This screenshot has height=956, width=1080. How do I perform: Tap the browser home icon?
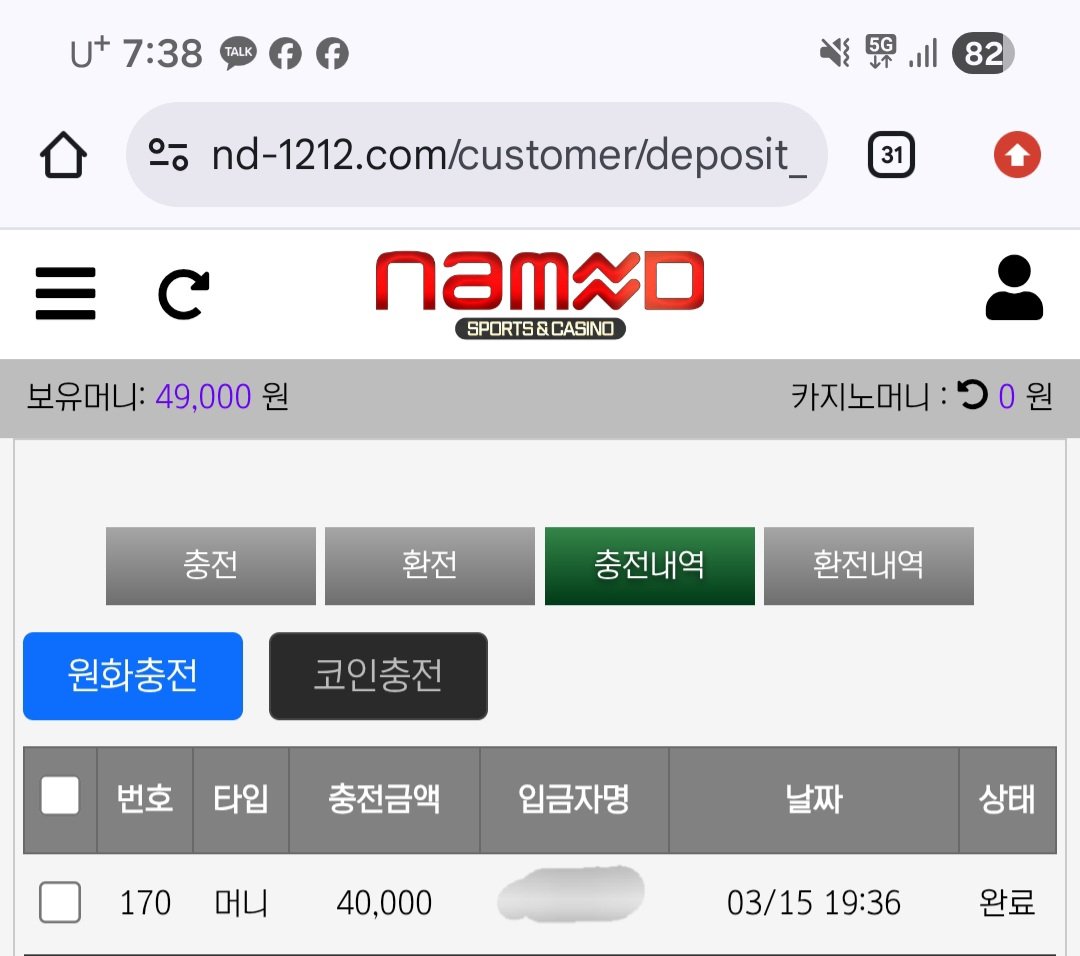point(63,155)
